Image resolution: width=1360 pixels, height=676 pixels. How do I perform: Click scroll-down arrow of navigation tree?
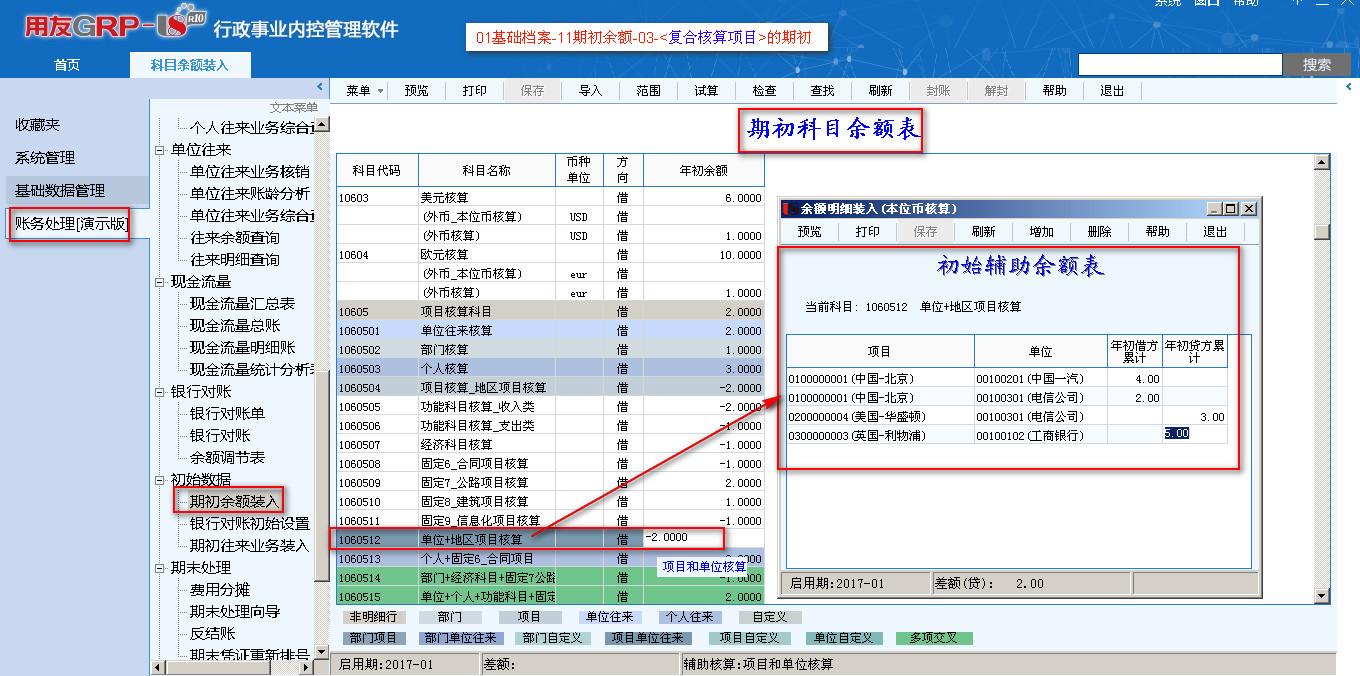322,652
